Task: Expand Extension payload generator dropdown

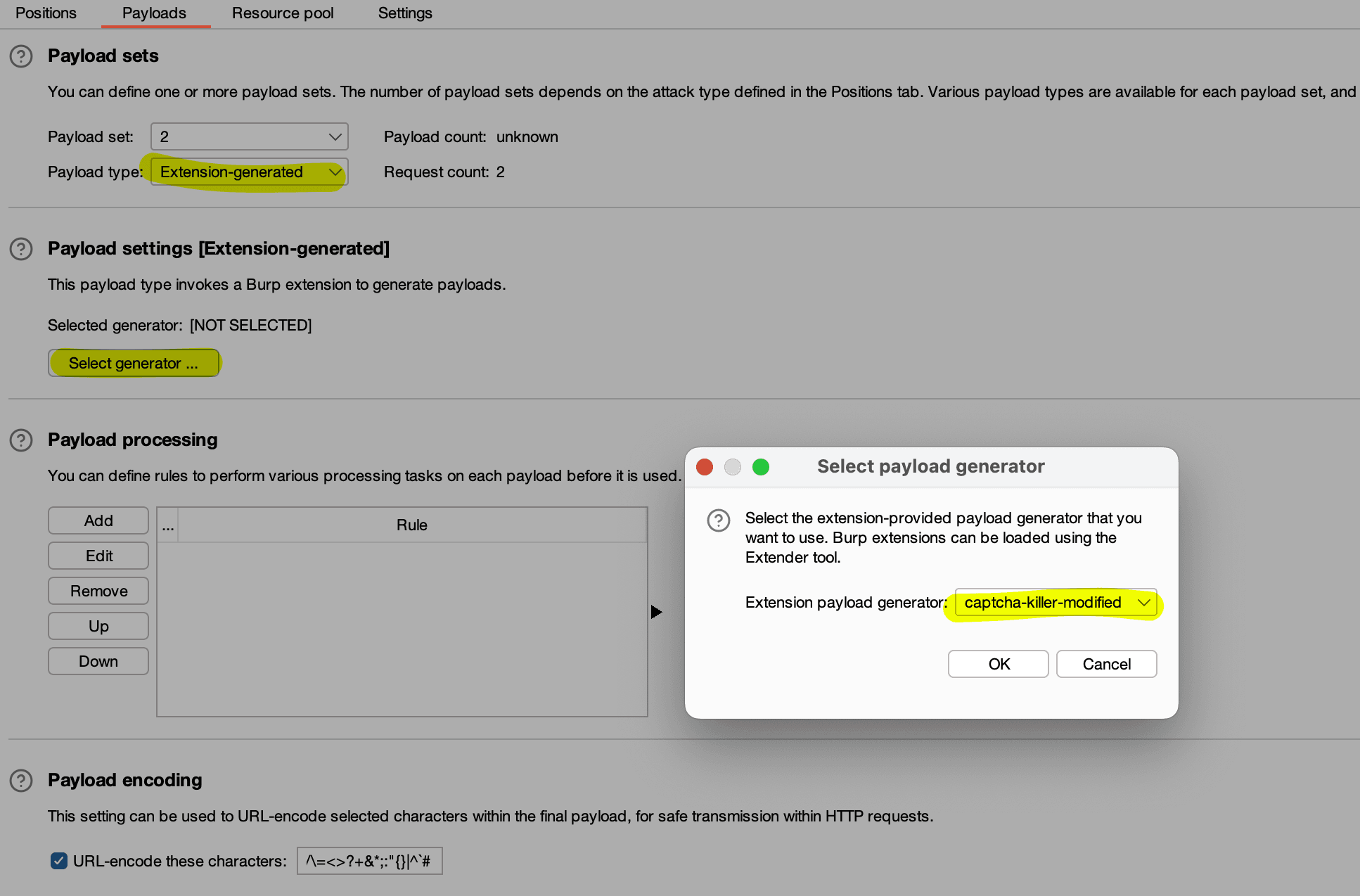Action: tap(1056, 603)
